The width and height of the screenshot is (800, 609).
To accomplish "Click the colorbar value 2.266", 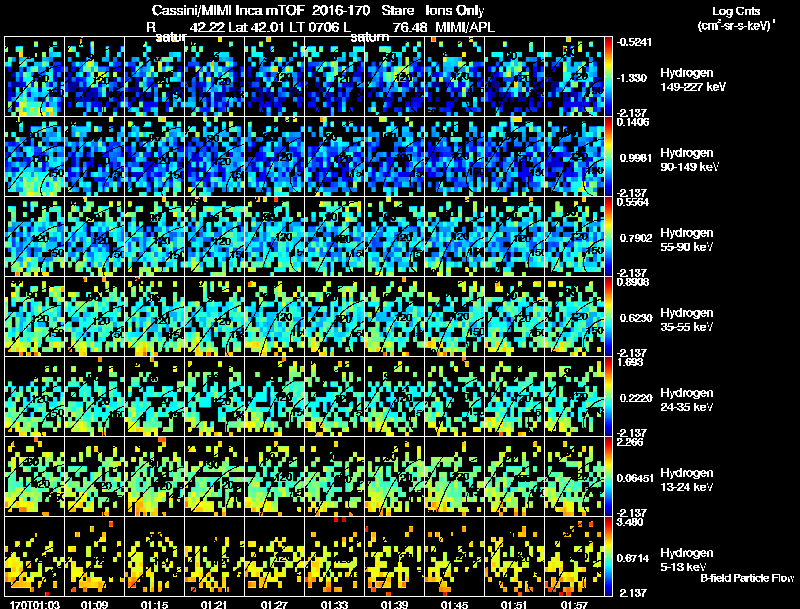I will 630,442.
